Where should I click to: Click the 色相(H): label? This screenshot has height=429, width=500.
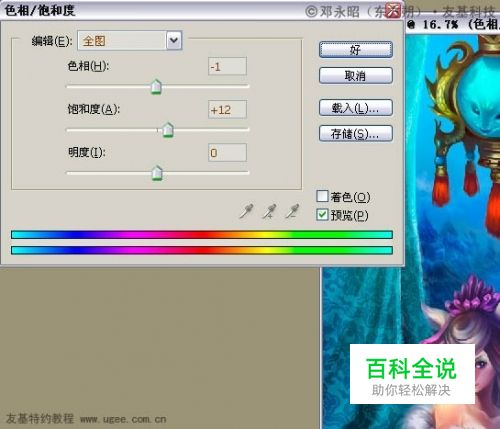tap(88, 66)
